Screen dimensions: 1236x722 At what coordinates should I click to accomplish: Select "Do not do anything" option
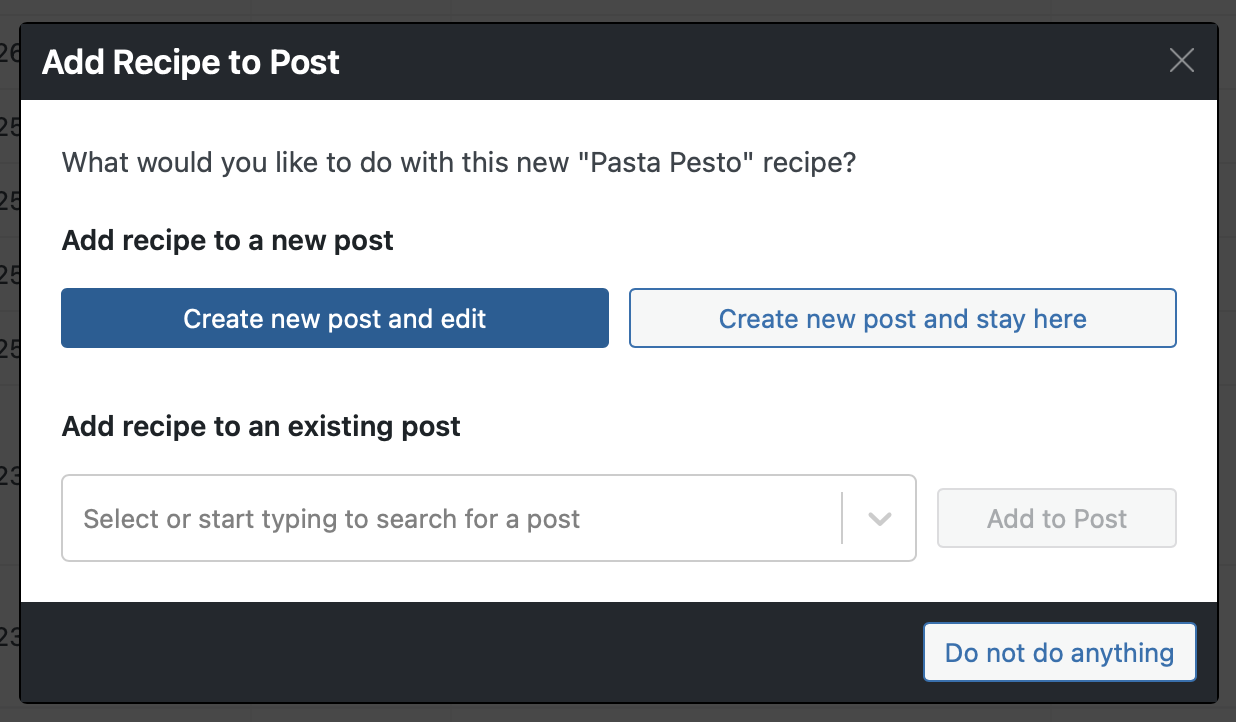point(1059,653)
